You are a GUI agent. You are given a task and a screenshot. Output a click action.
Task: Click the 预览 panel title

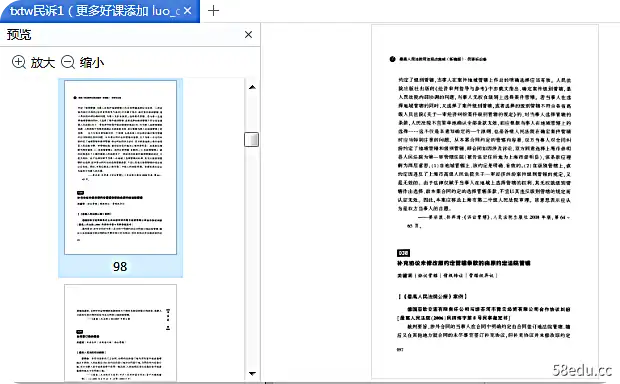(x=19, y=35)
